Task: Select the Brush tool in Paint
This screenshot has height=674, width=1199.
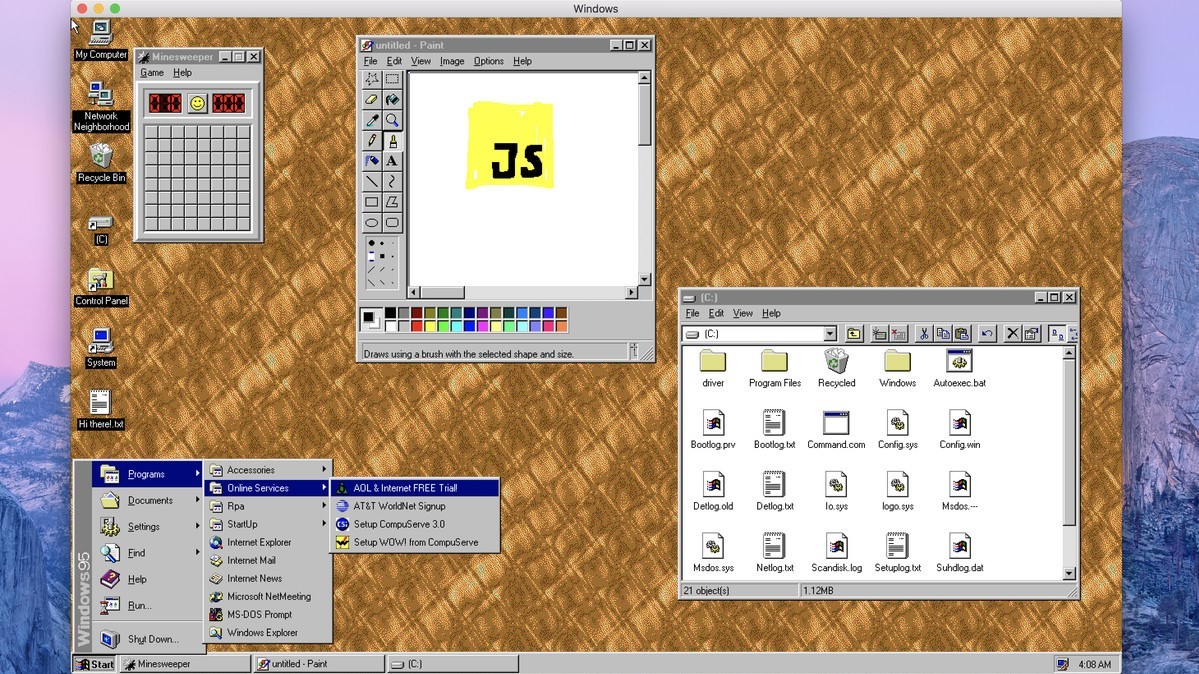Action: coord(392,141)
